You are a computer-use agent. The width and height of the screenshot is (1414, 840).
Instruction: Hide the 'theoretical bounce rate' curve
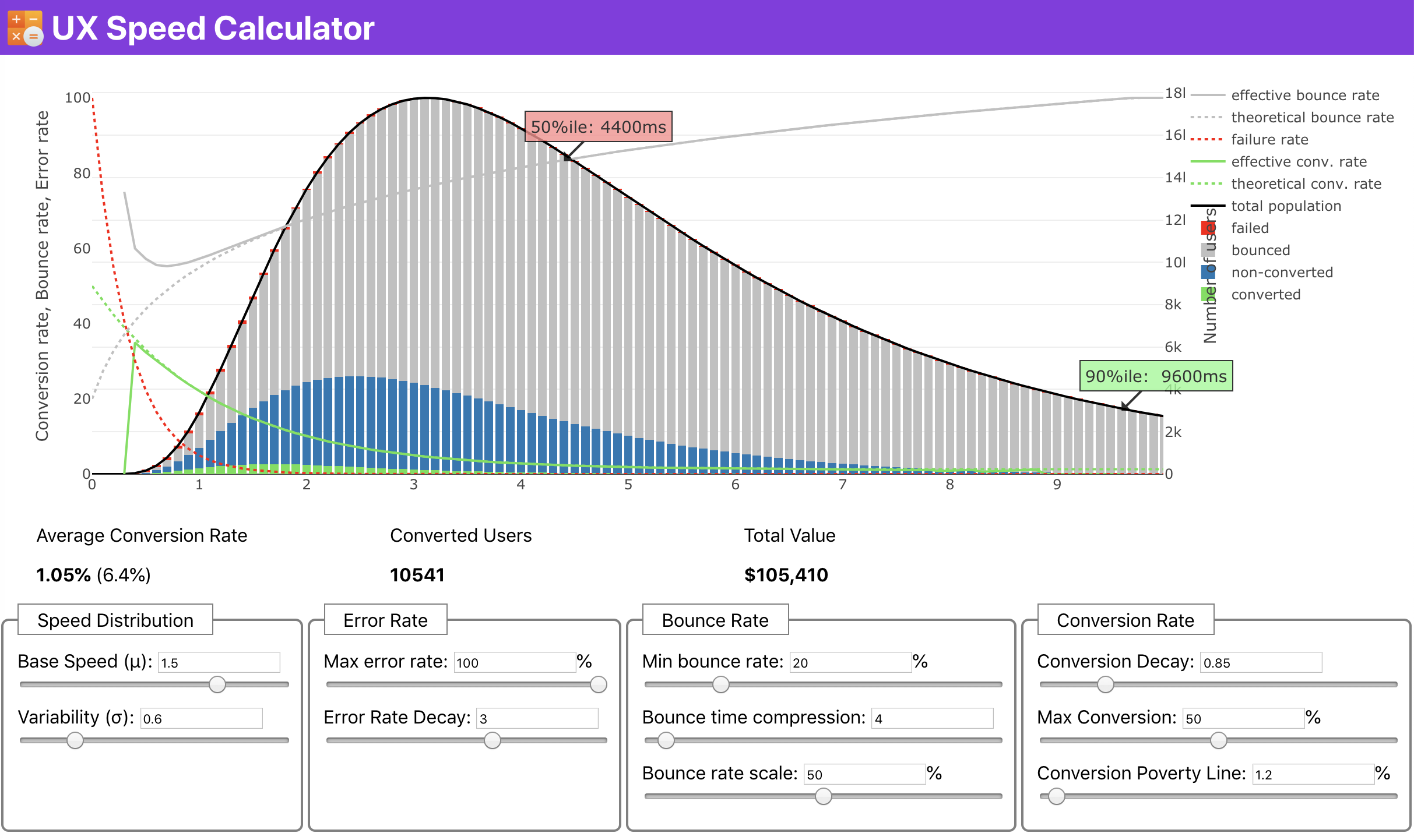[x=1312, y=117]
